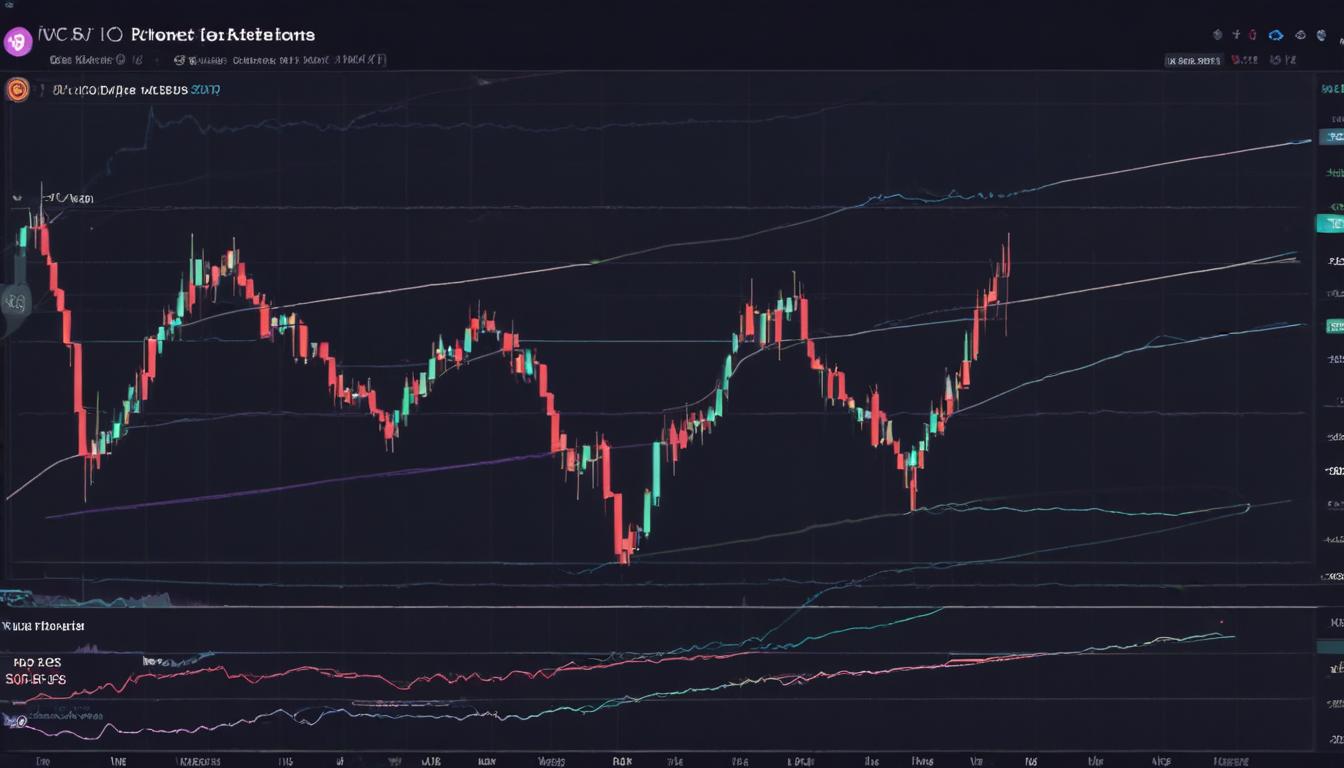1344x768 pixels.
Task: Select the camera snapshot icon
Action: pyautogui.click(x=1217, y=34)
